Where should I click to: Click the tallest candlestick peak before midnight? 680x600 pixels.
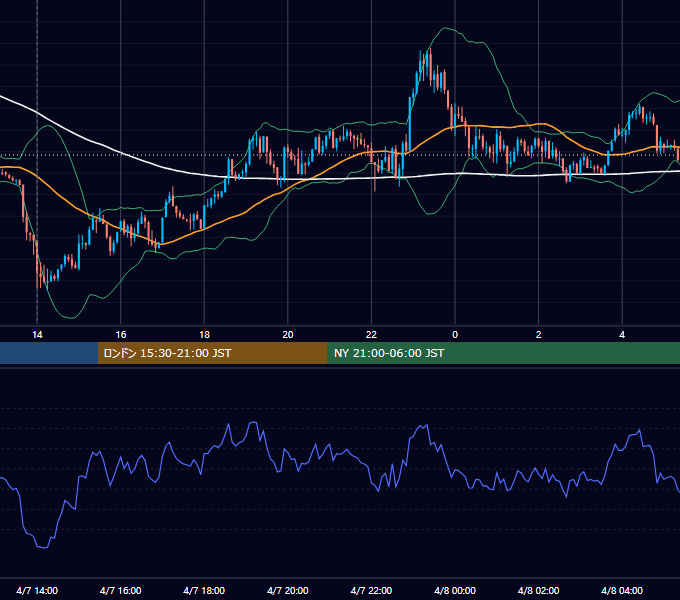point(431,65)
